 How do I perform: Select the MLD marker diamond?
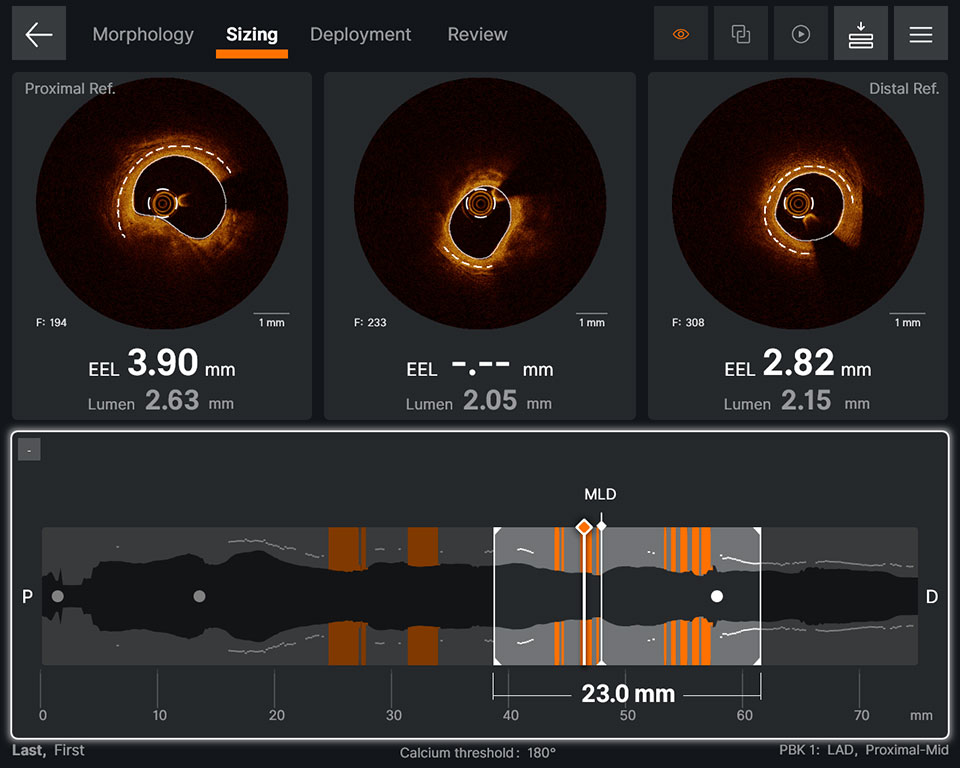coord(585,524)
